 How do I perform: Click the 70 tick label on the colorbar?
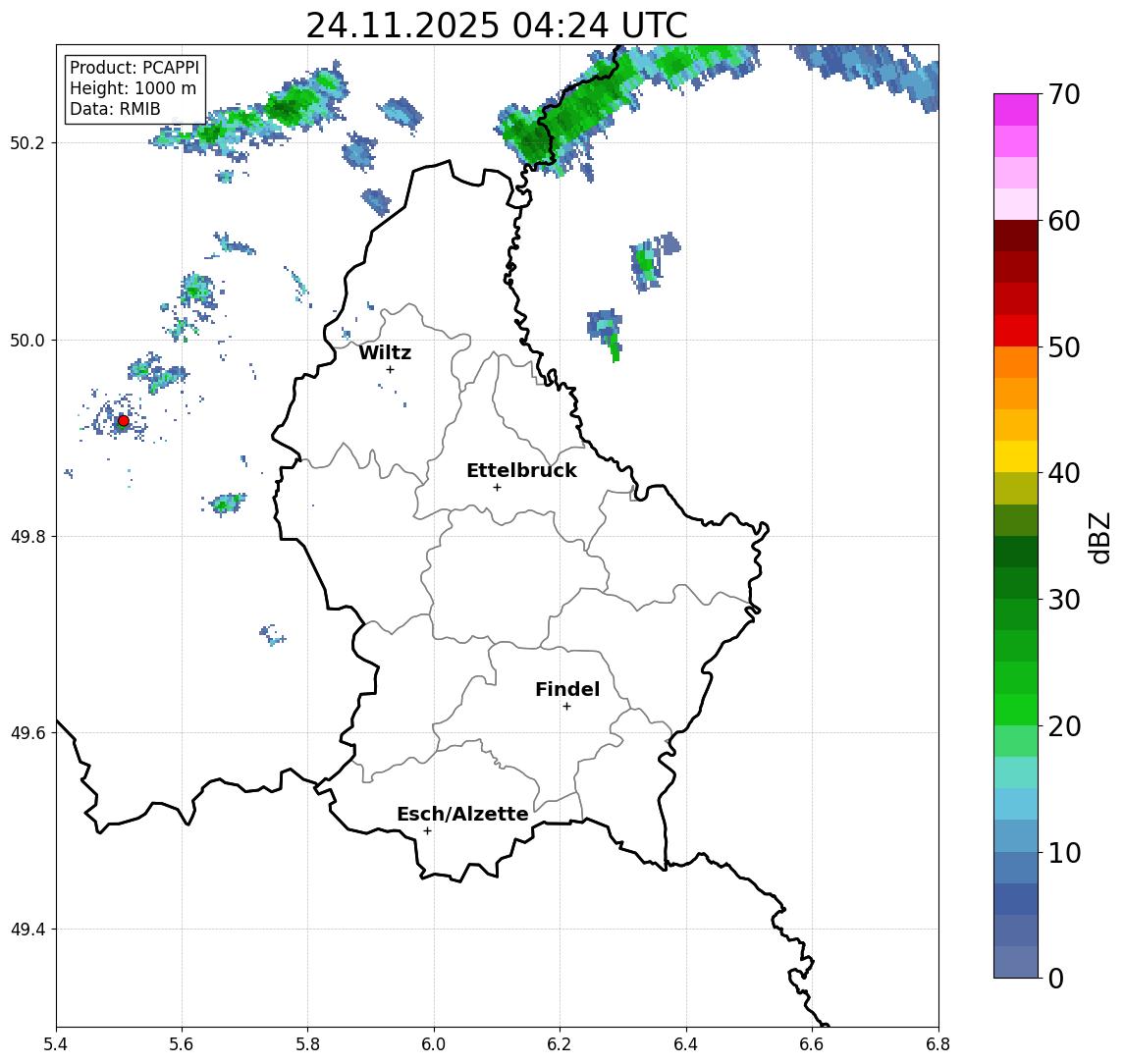pos(1064,94)
